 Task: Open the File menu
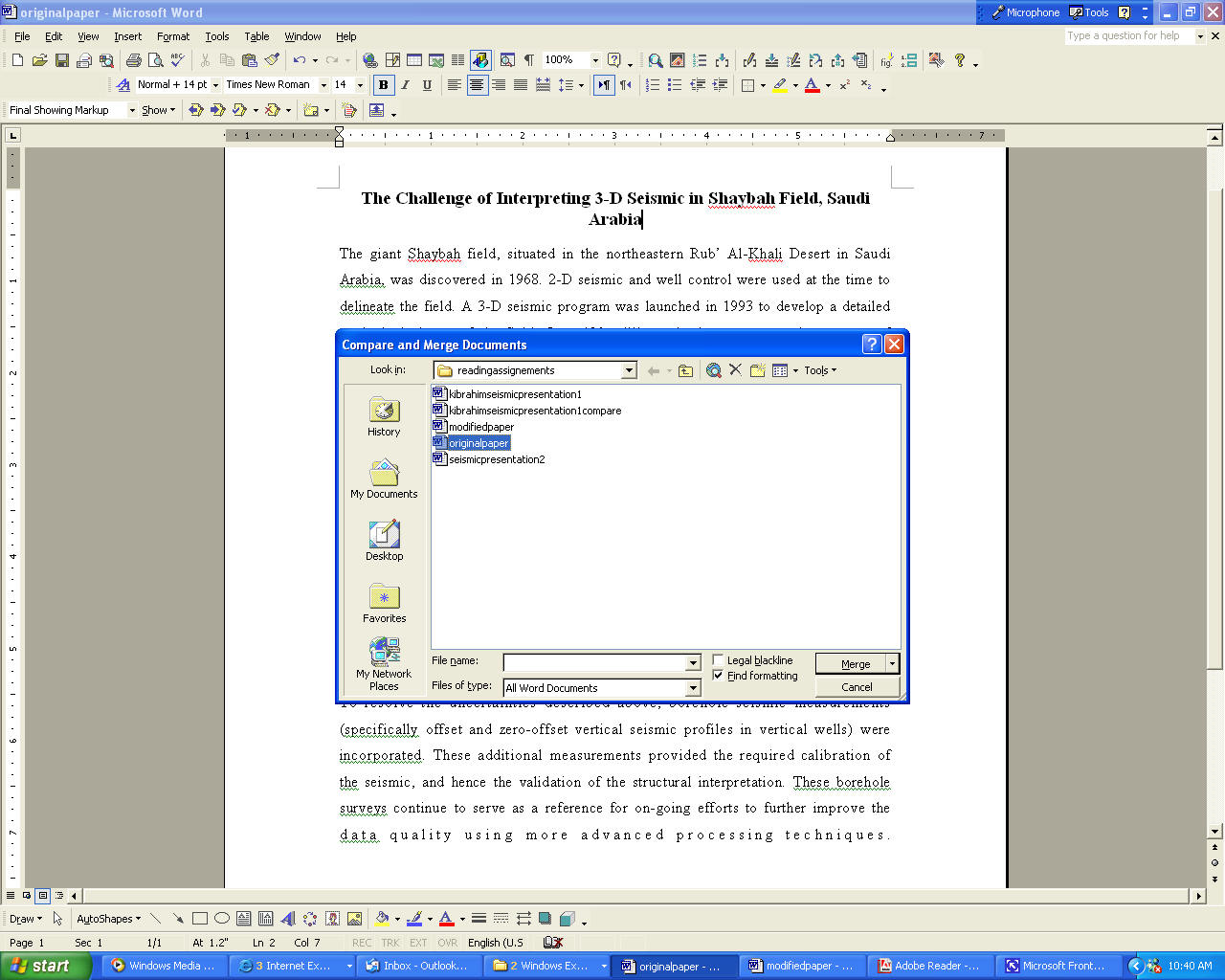[x=22, y=36]
